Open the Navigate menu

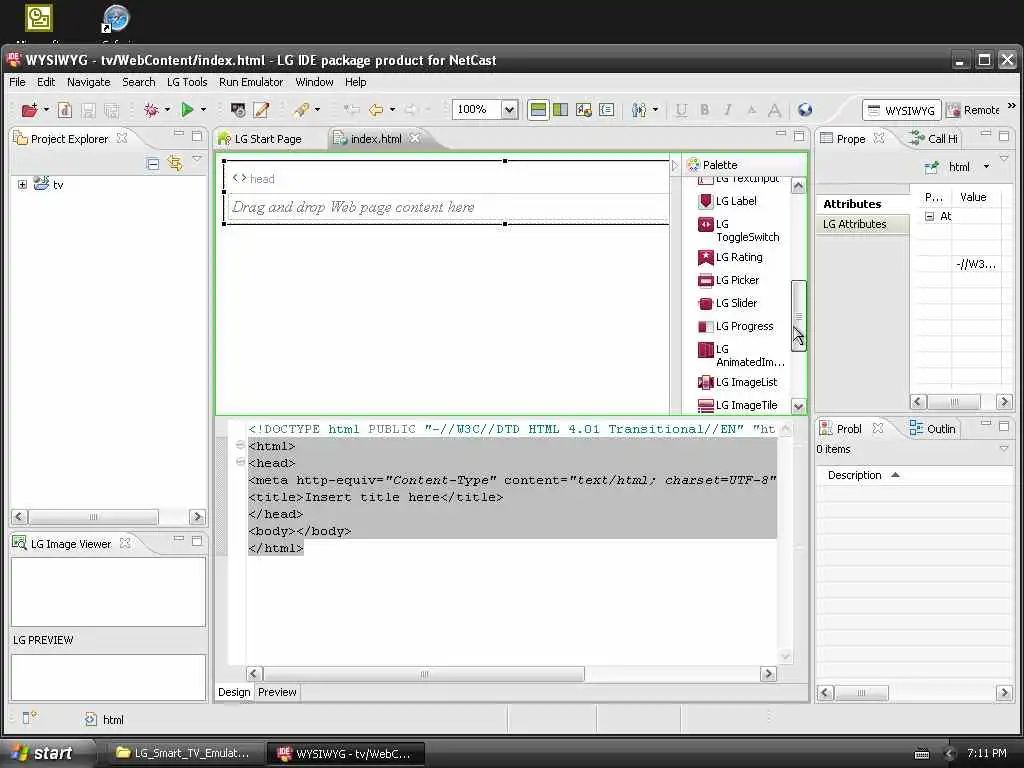[x=89, y=82]
